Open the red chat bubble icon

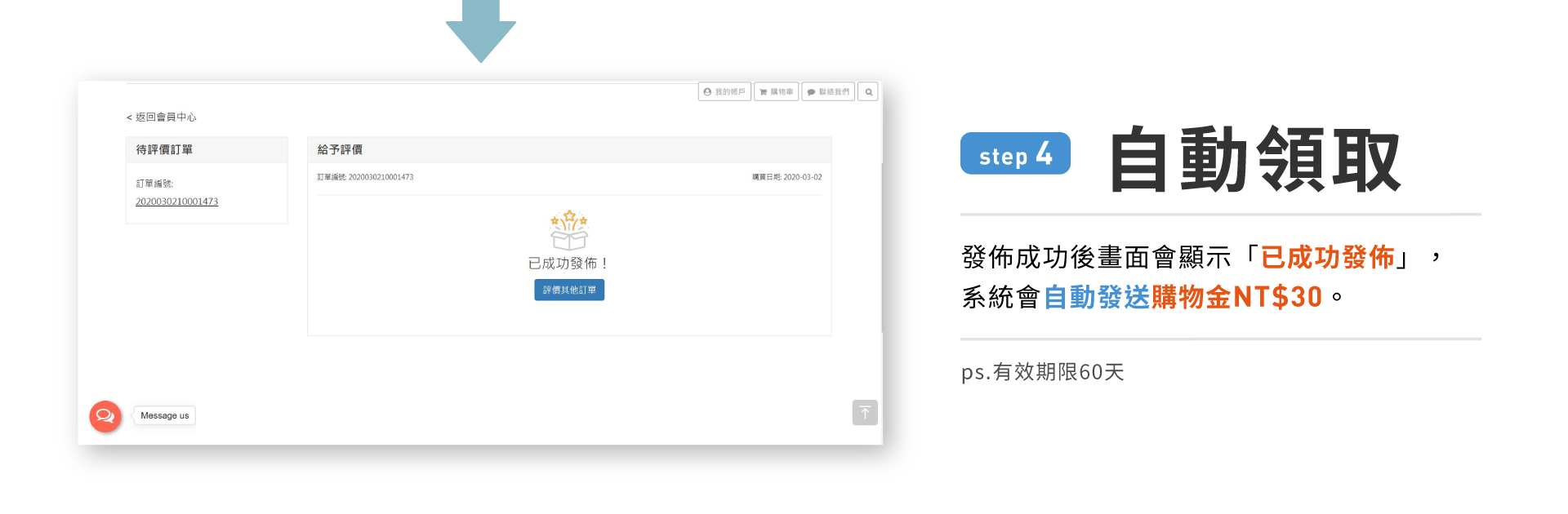(x=105, y=416)
